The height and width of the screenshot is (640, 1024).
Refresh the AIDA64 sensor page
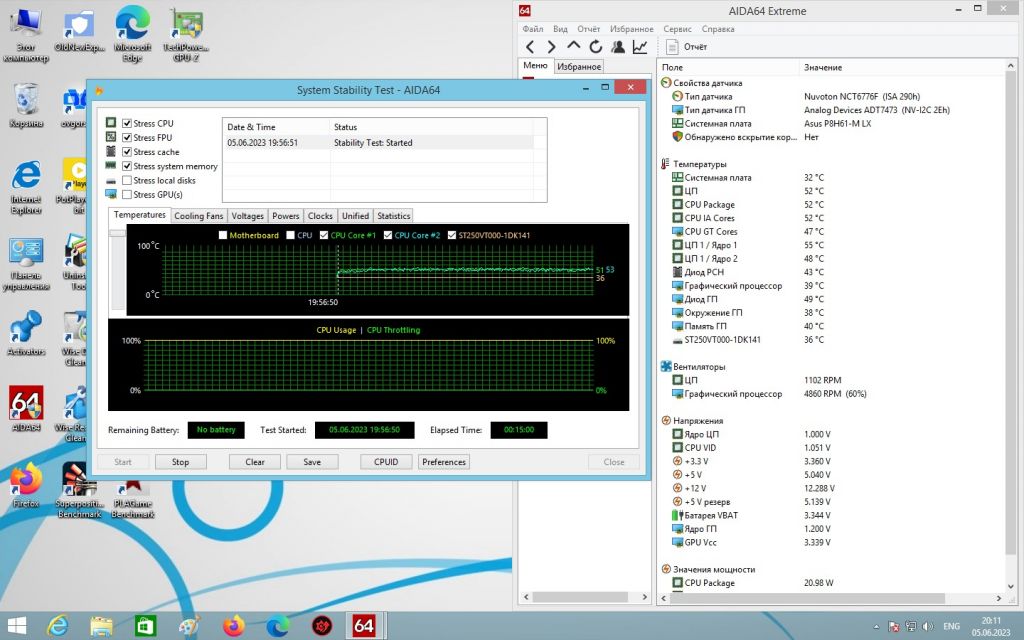pos(596,47)
